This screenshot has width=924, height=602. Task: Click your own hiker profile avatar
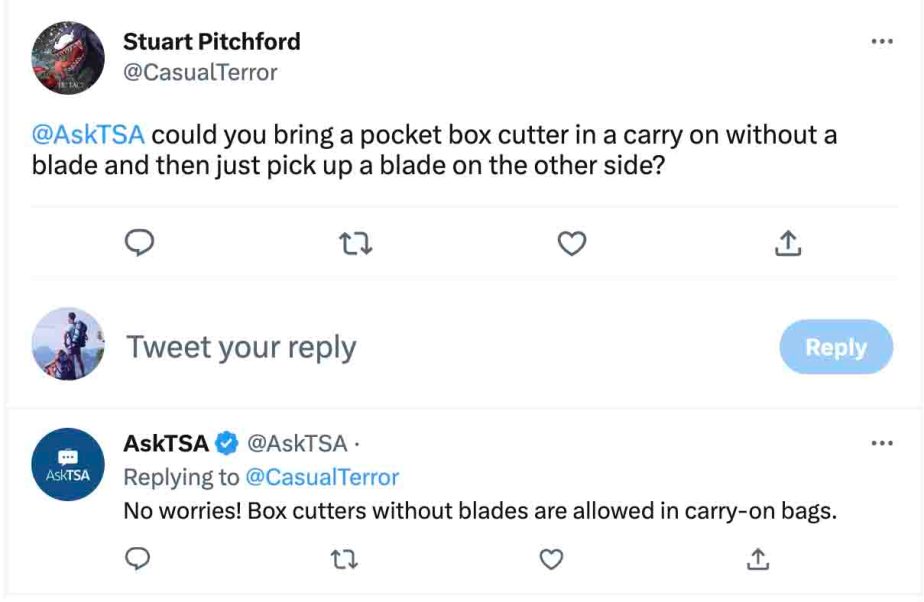68,343
